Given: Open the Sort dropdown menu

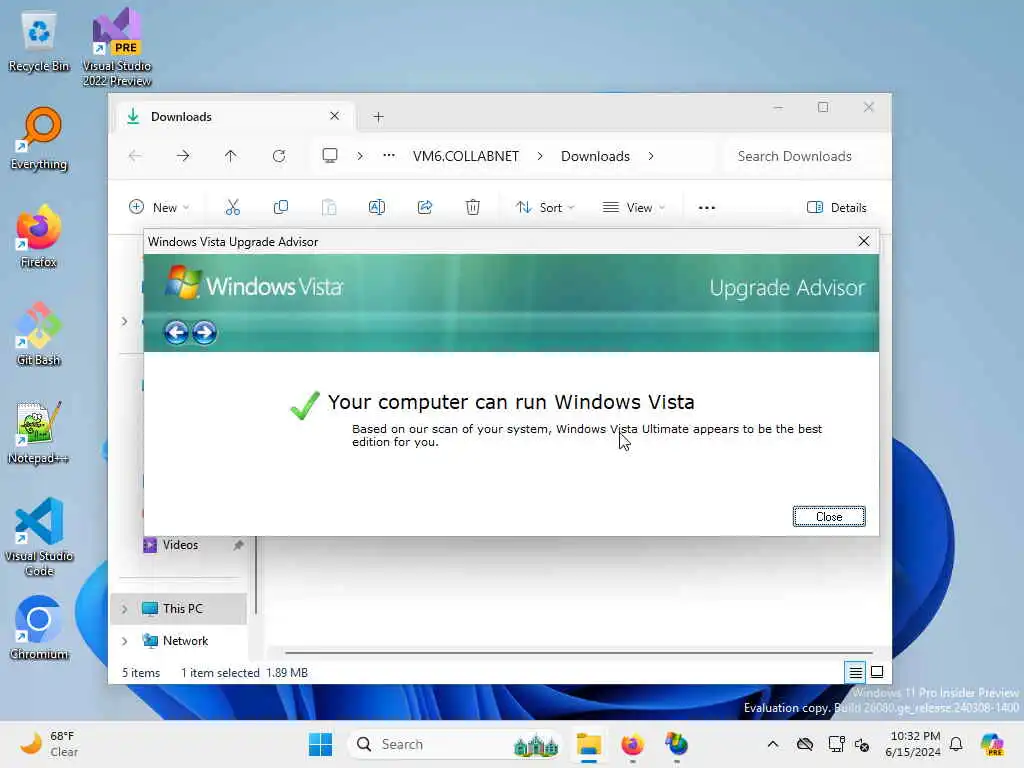Looking at the screenshot, I should click(545, 207).
